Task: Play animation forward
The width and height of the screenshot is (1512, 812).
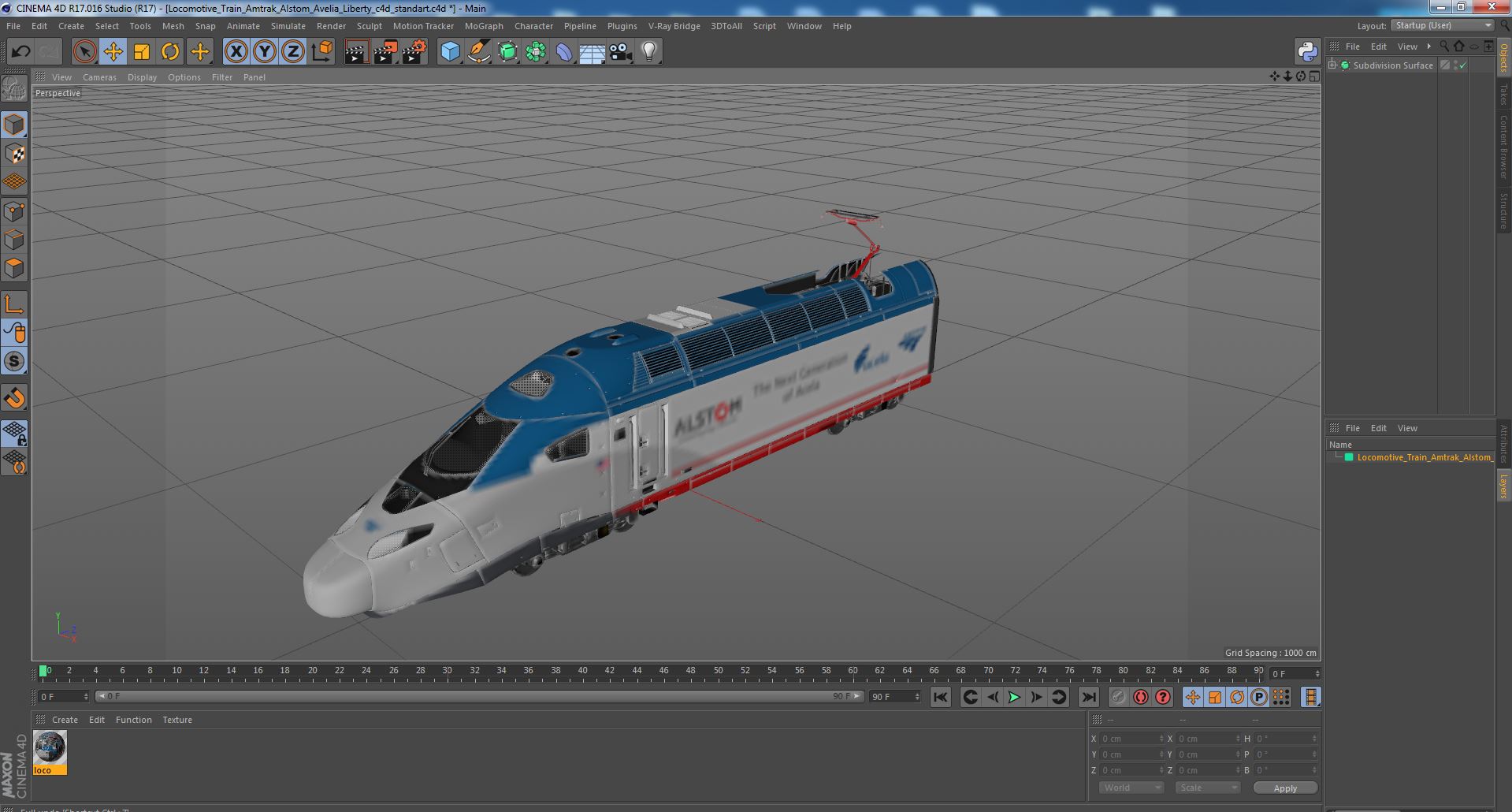Action: (x=1014, y=697)
